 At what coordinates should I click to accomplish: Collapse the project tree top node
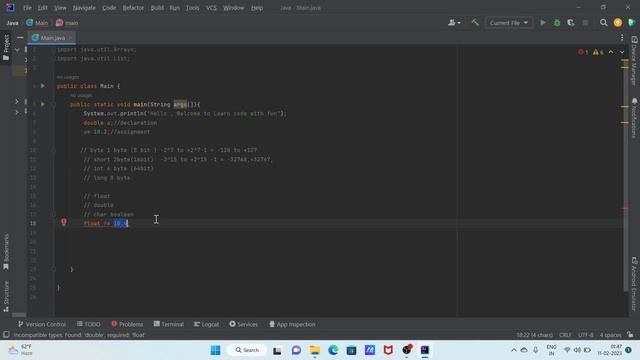pyautogui.click(x=17, y=50)
